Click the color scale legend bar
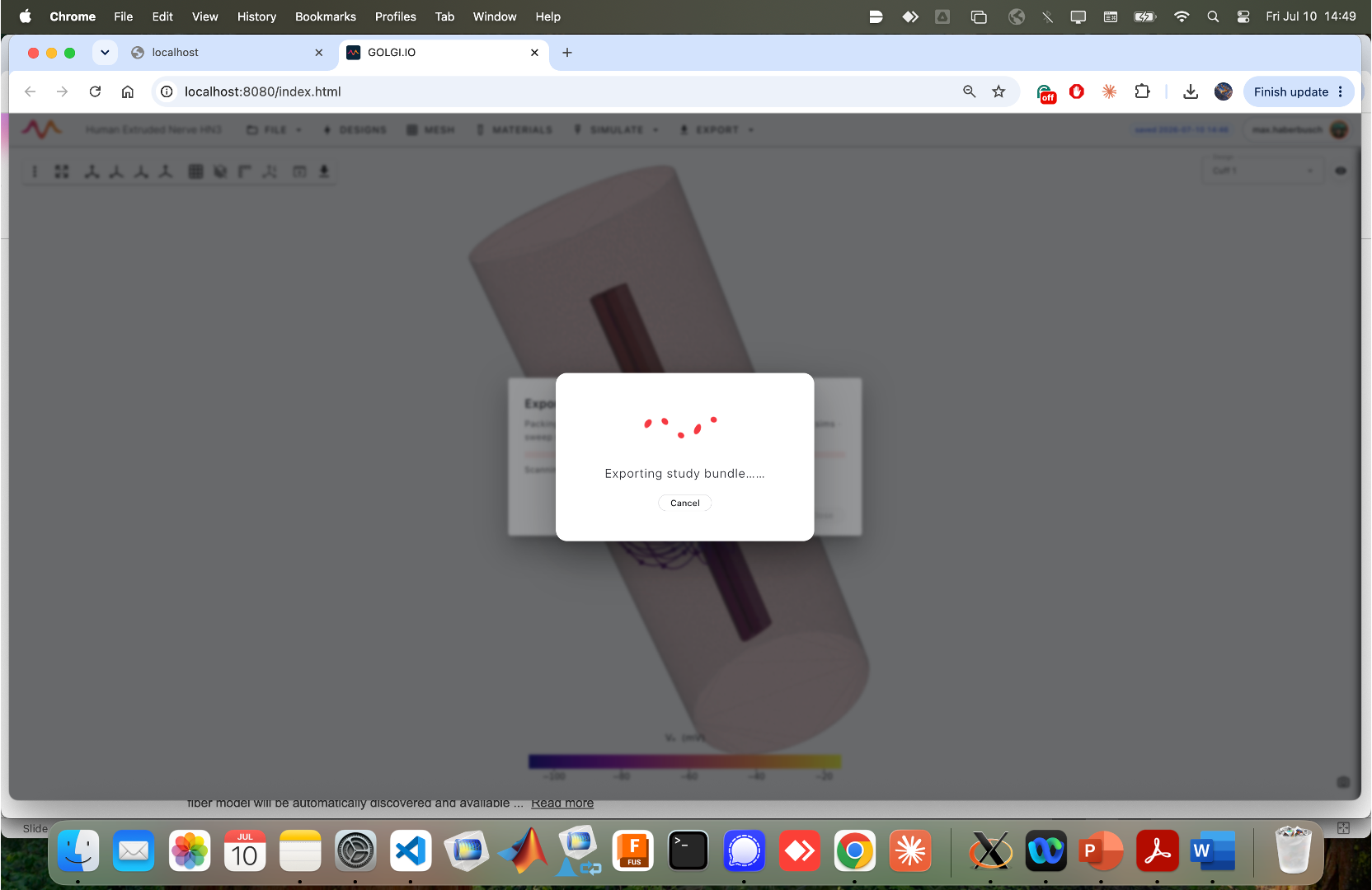This screenshot has height=890, width=1372. pos(684,761)
